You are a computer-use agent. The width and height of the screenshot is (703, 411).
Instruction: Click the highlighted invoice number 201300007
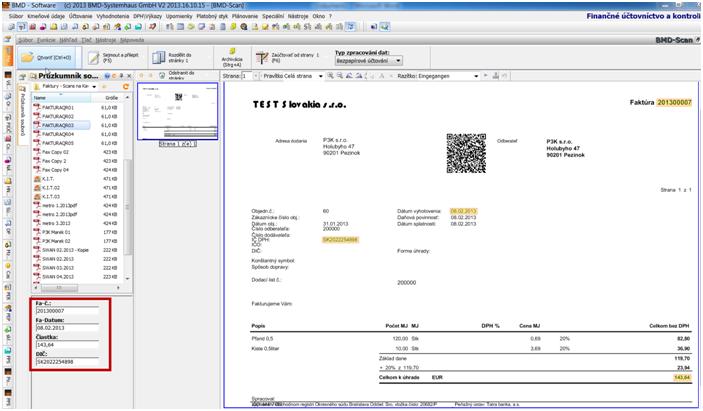point(674,103)
